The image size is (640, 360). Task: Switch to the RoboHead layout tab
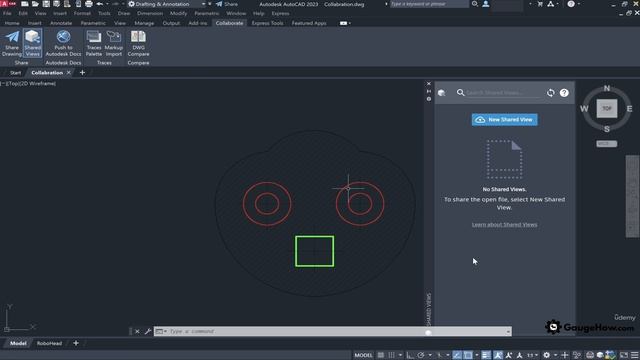tap(49, 343)
